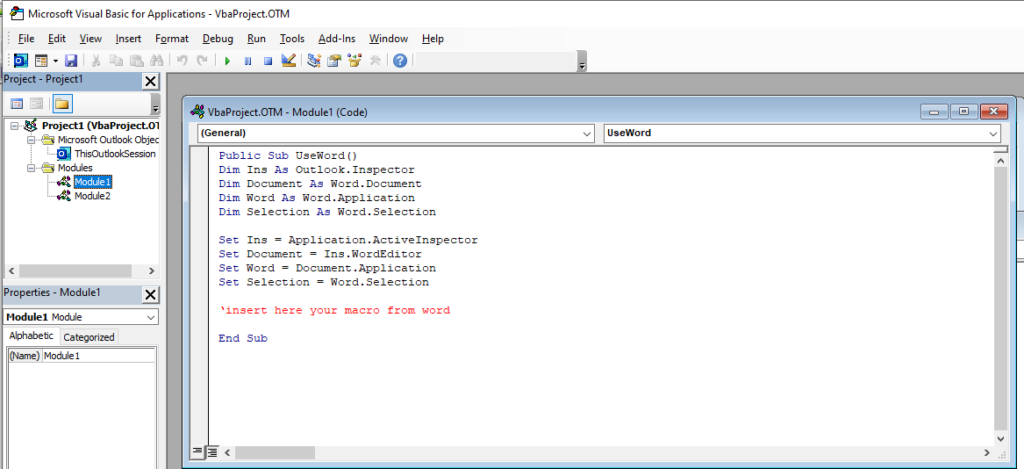1024x469 pixels.
Task: Collapse the Modules folder node
Action: coord(30,168)
